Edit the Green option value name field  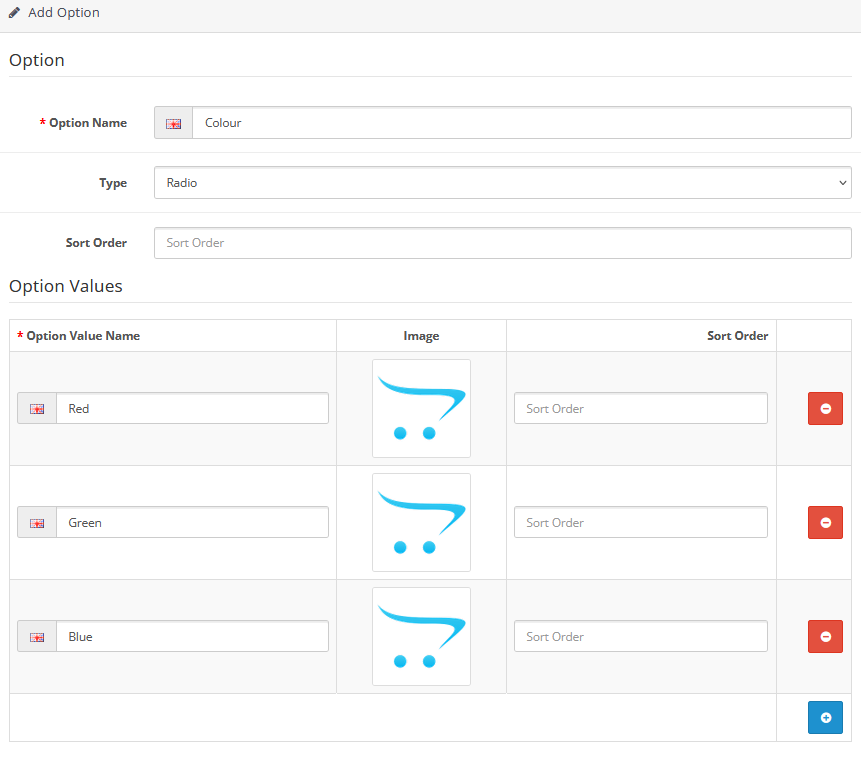(192, 522)
